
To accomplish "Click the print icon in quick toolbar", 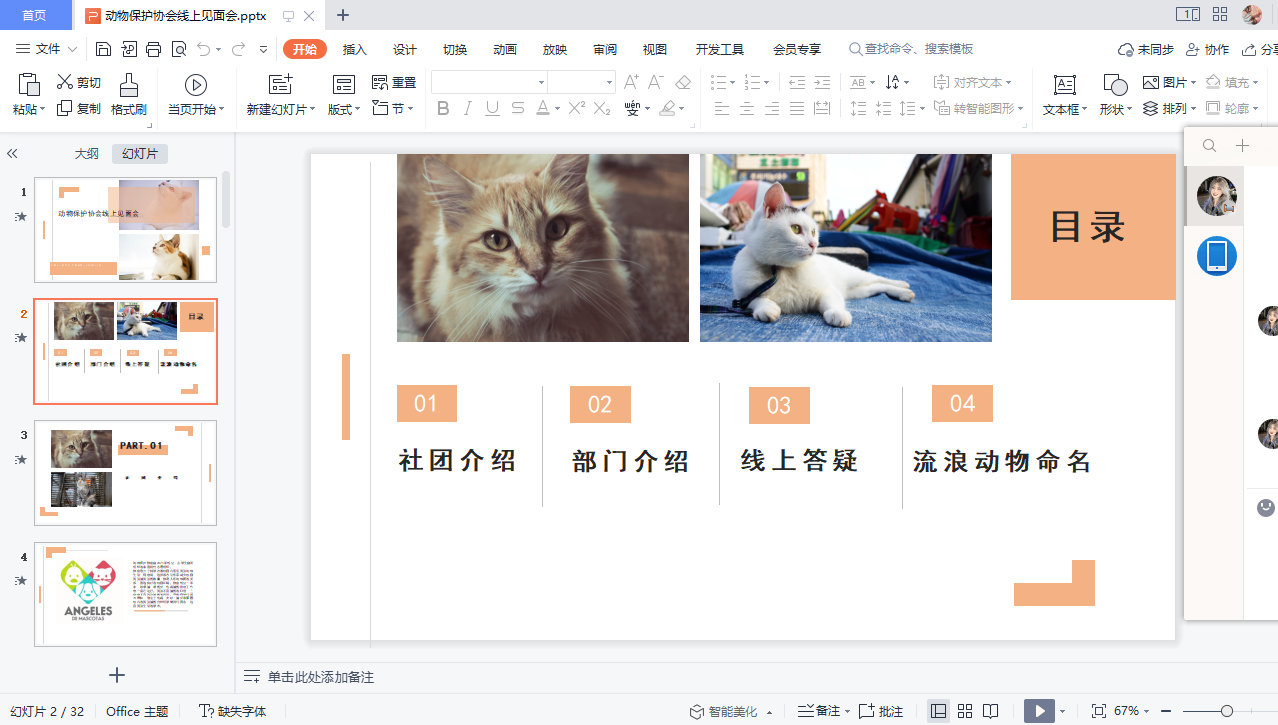I will pos(153,49).
